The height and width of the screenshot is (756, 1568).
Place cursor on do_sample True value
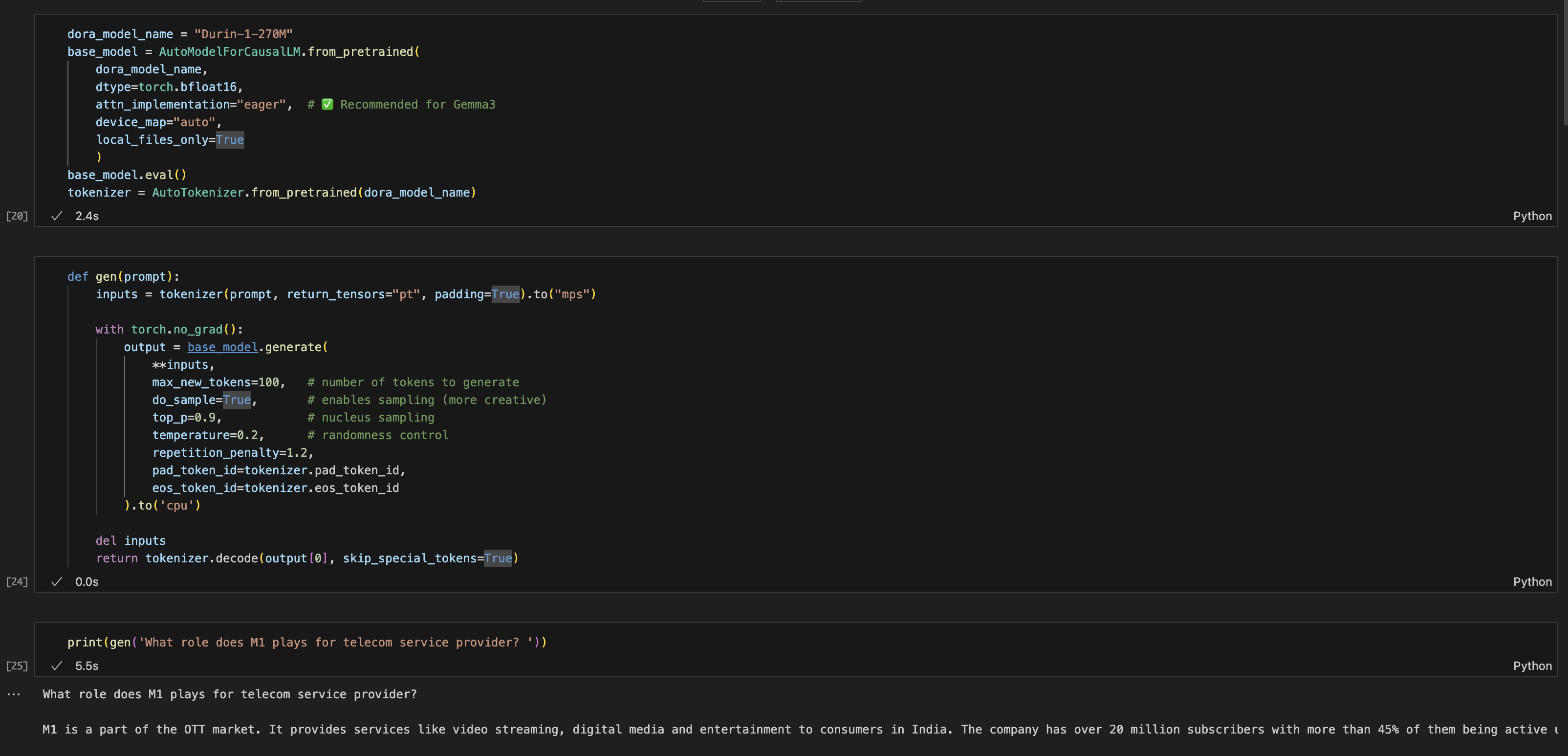(x=237, y=400)
